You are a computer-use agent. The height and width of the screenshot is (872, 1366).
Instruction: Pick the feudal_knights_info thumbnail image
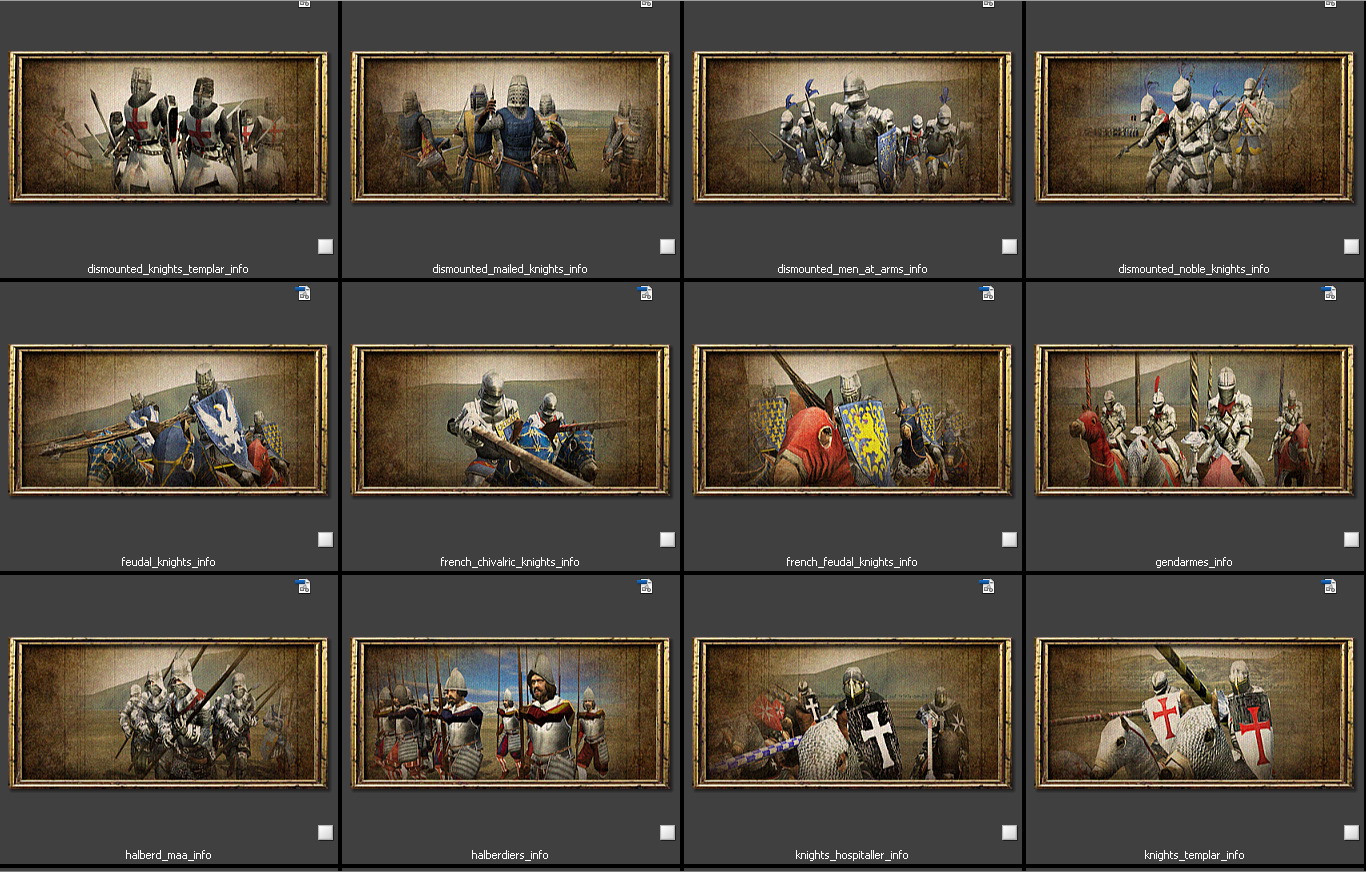[168, 420]
